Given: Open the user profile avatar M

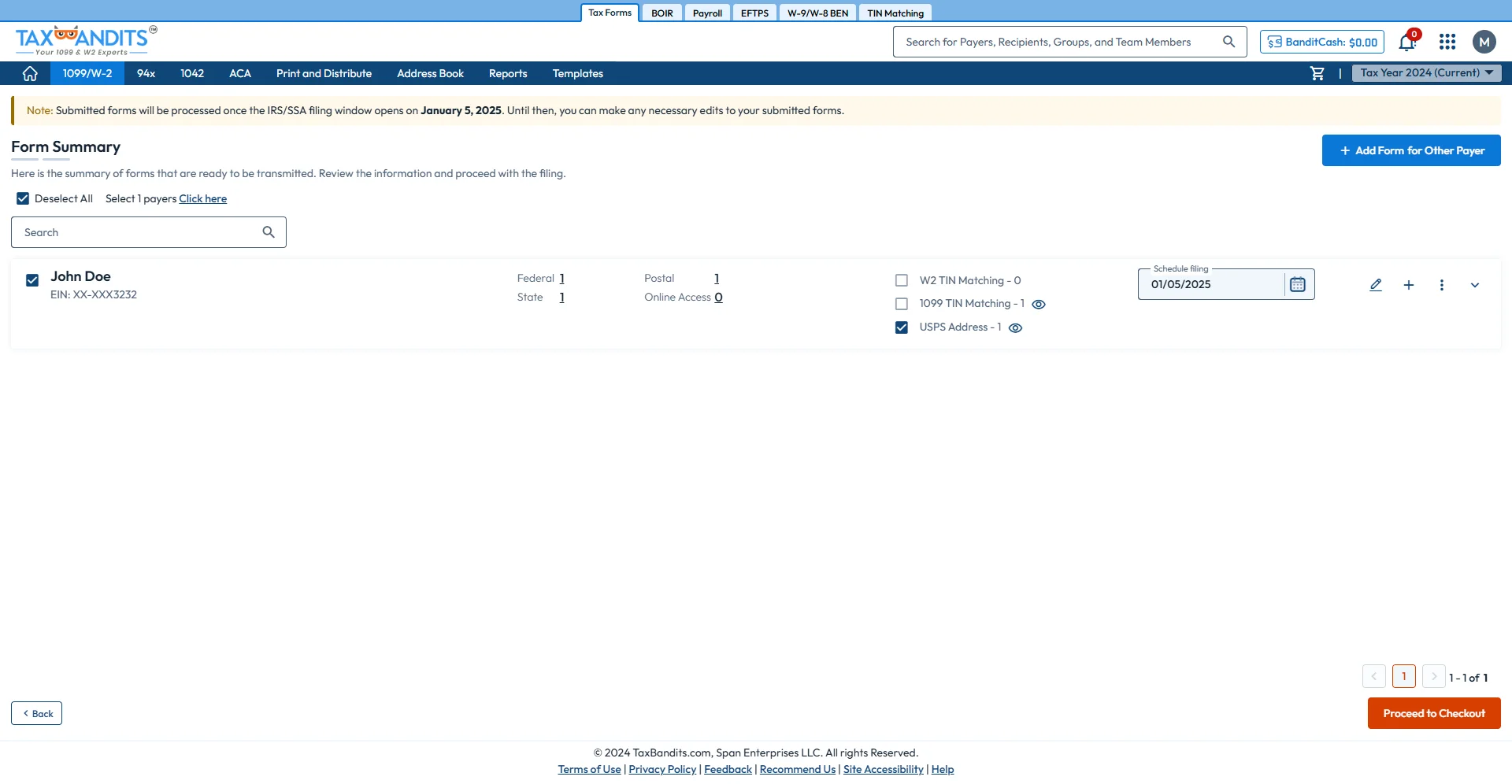Looking at the screenshot, I should pos(1484,42).
